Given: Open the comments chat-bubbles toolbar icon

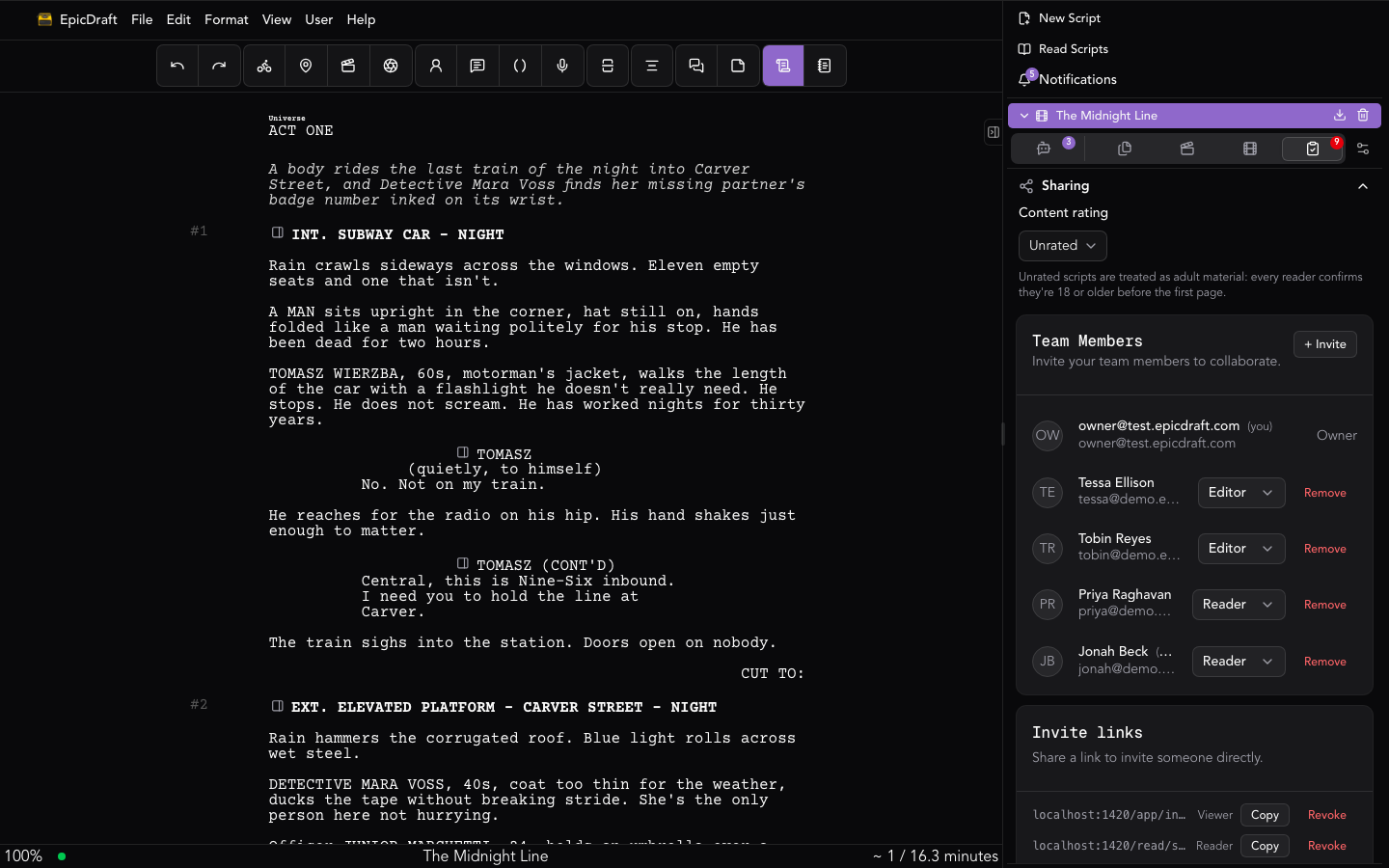Looking at the screenshot, I should click(x=696, y=66).
